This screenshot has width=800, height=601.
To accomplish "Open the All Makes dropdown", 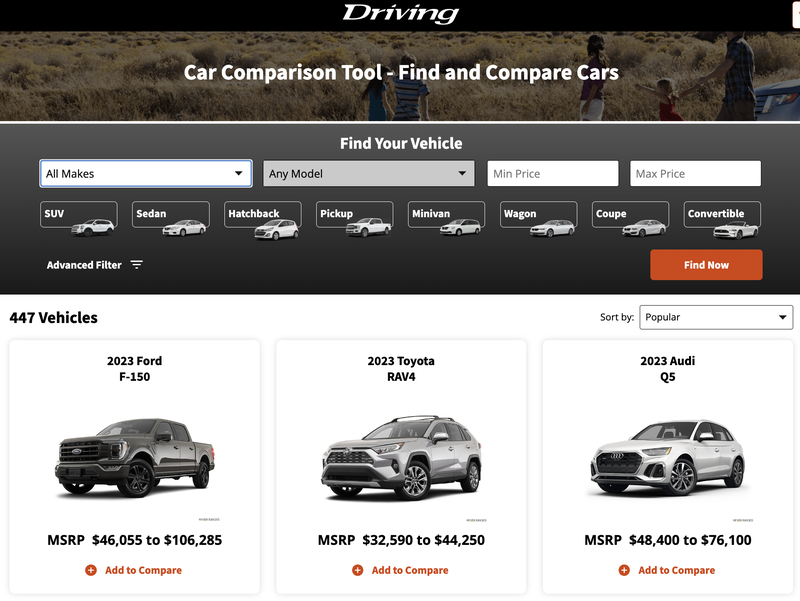I will (146, 173).
